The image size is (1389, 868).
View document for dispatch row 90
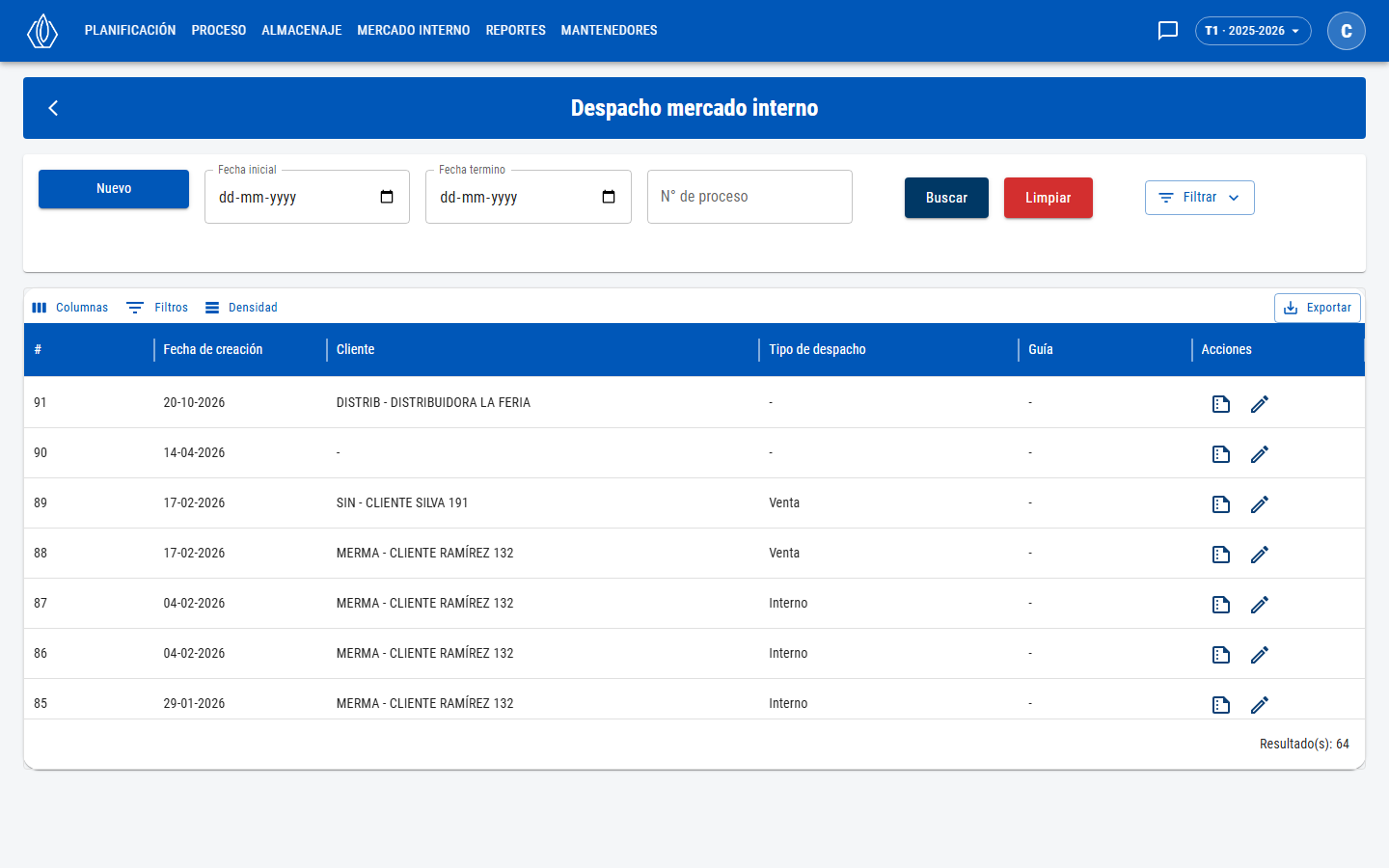click(1221, 454)
